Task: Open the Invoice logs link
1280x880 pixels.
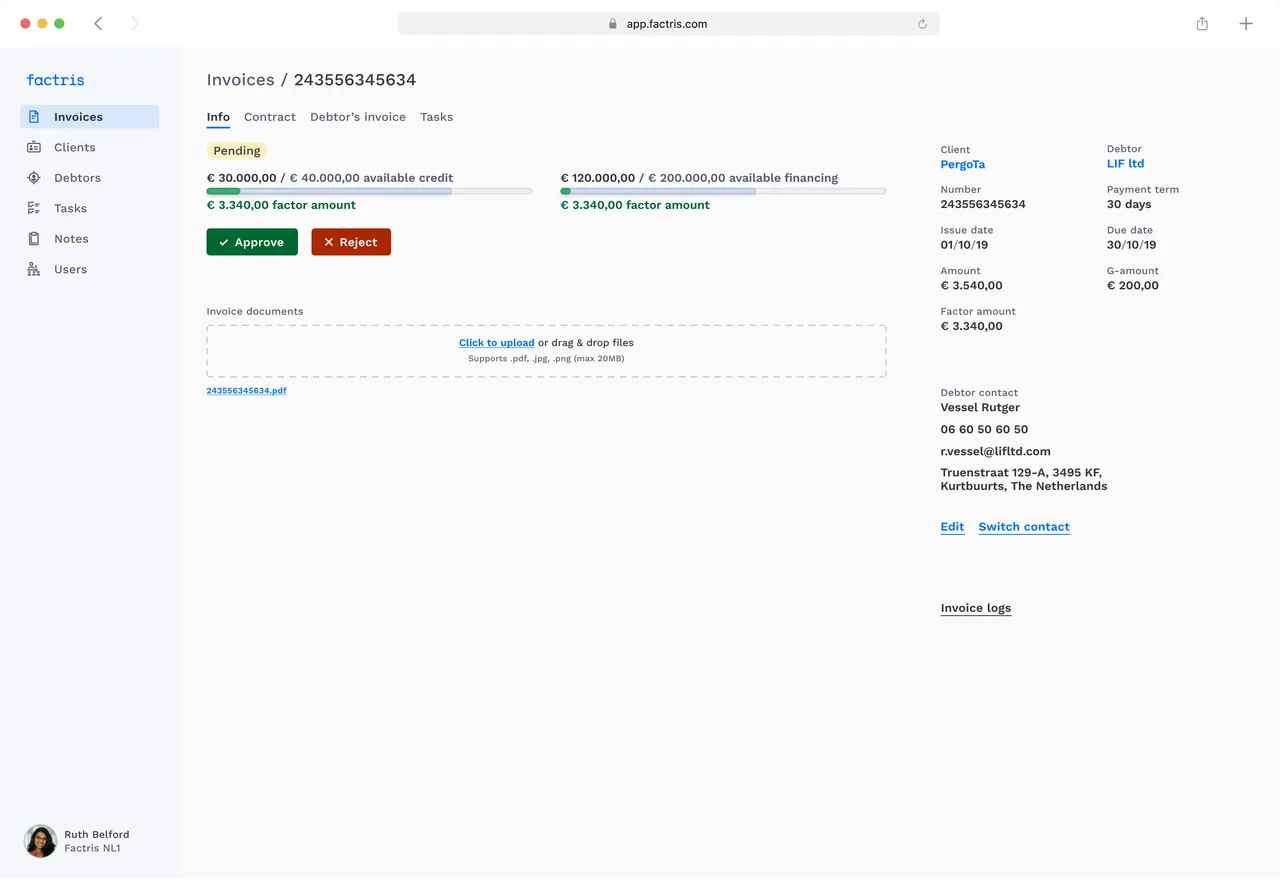Action: point(976,608)
